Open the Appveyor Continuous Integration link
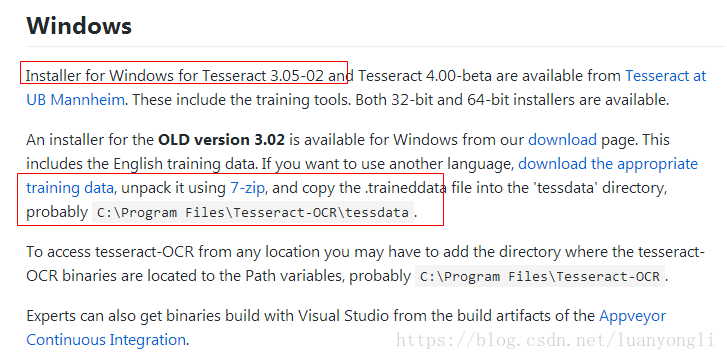Viewport: 727px width, 360px height. (632, 316)
